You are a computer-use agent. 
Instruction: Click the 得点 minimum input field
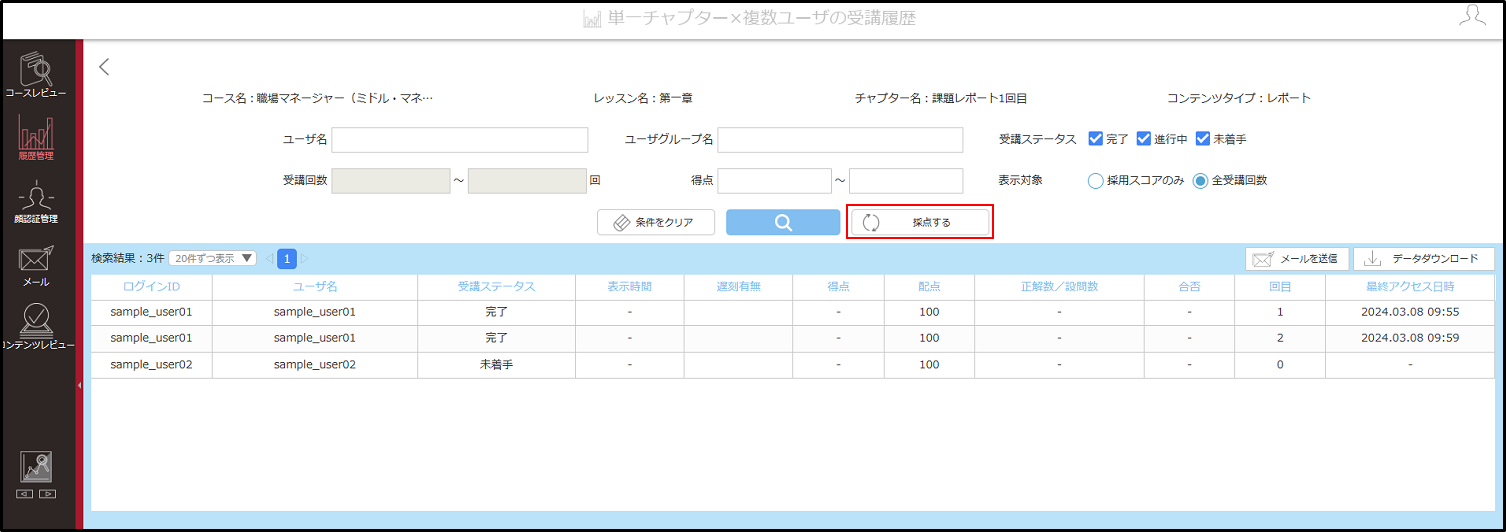coord(774,181)
